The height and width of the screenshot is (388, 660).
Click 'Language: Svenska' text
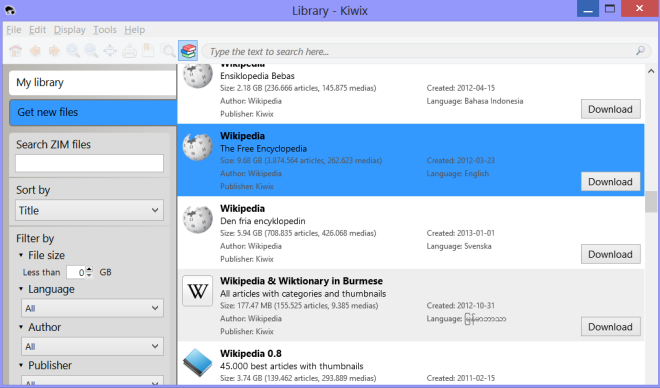click(459, 246)
